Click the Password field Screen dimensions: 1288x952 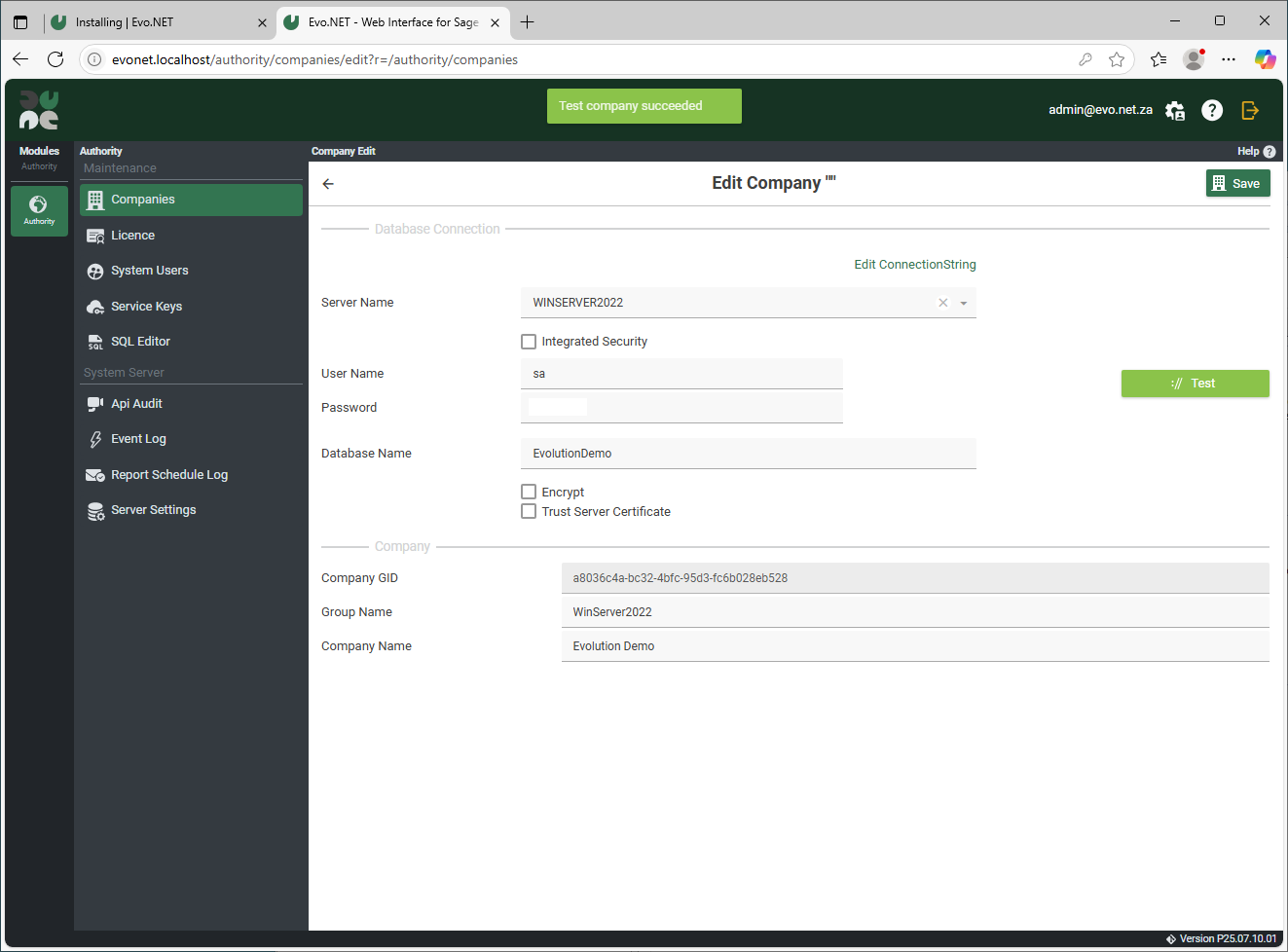pos(681,408)
